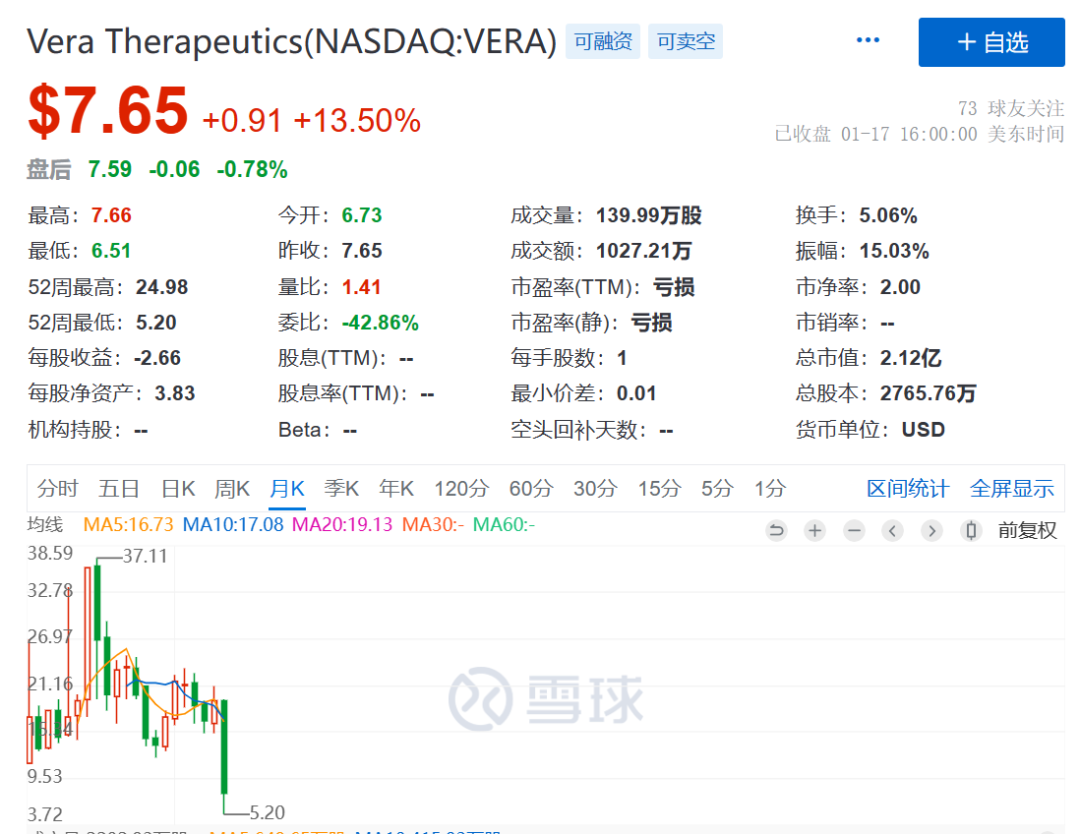Add stock to watchlist with 自选 button
Viewport: 1080px width, 834px height.
tap(991, 43)
